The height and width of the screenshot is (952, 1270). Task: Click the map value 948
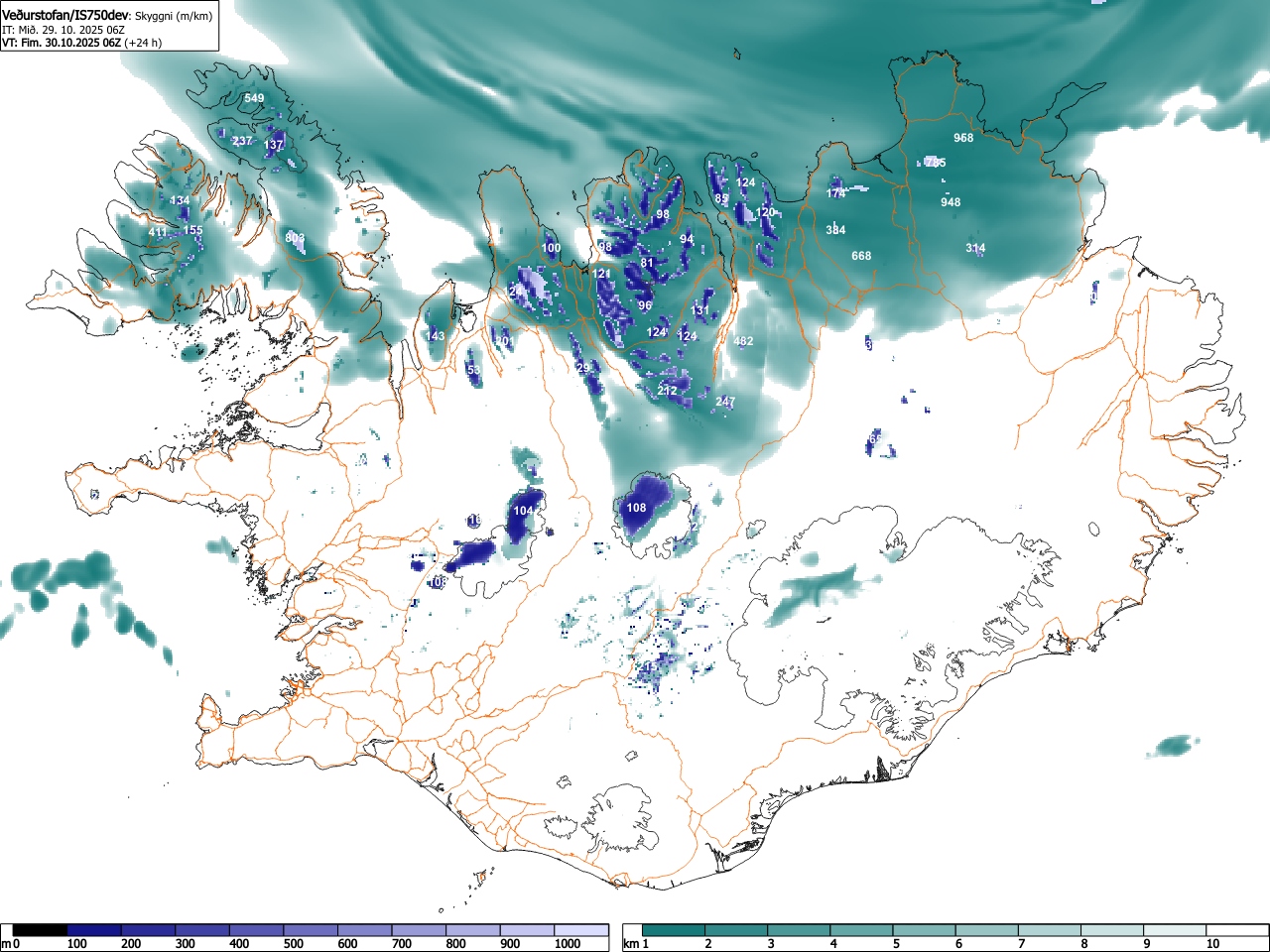point(951,202)
